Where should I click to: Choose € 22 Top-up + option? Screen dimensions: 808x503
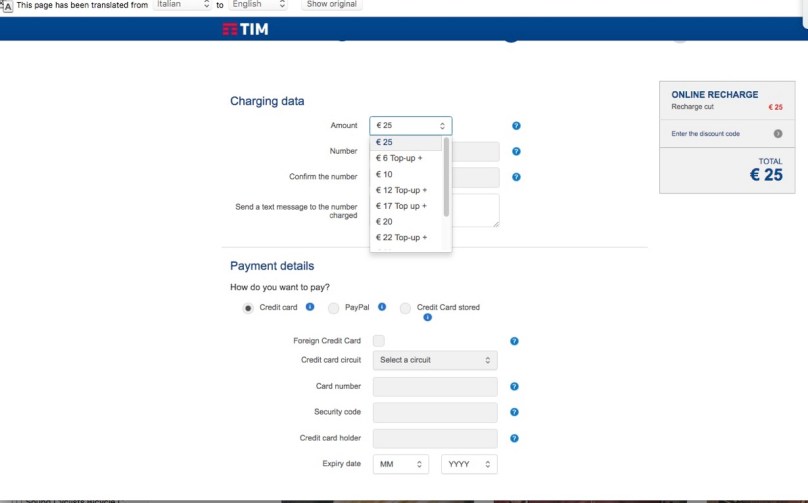406,238
